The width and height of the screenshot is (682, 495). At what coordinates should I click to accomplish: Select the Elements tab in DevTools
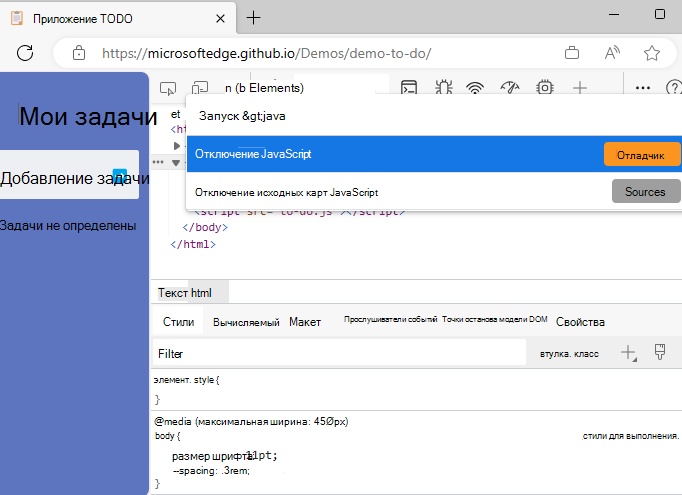pos(264,88)
